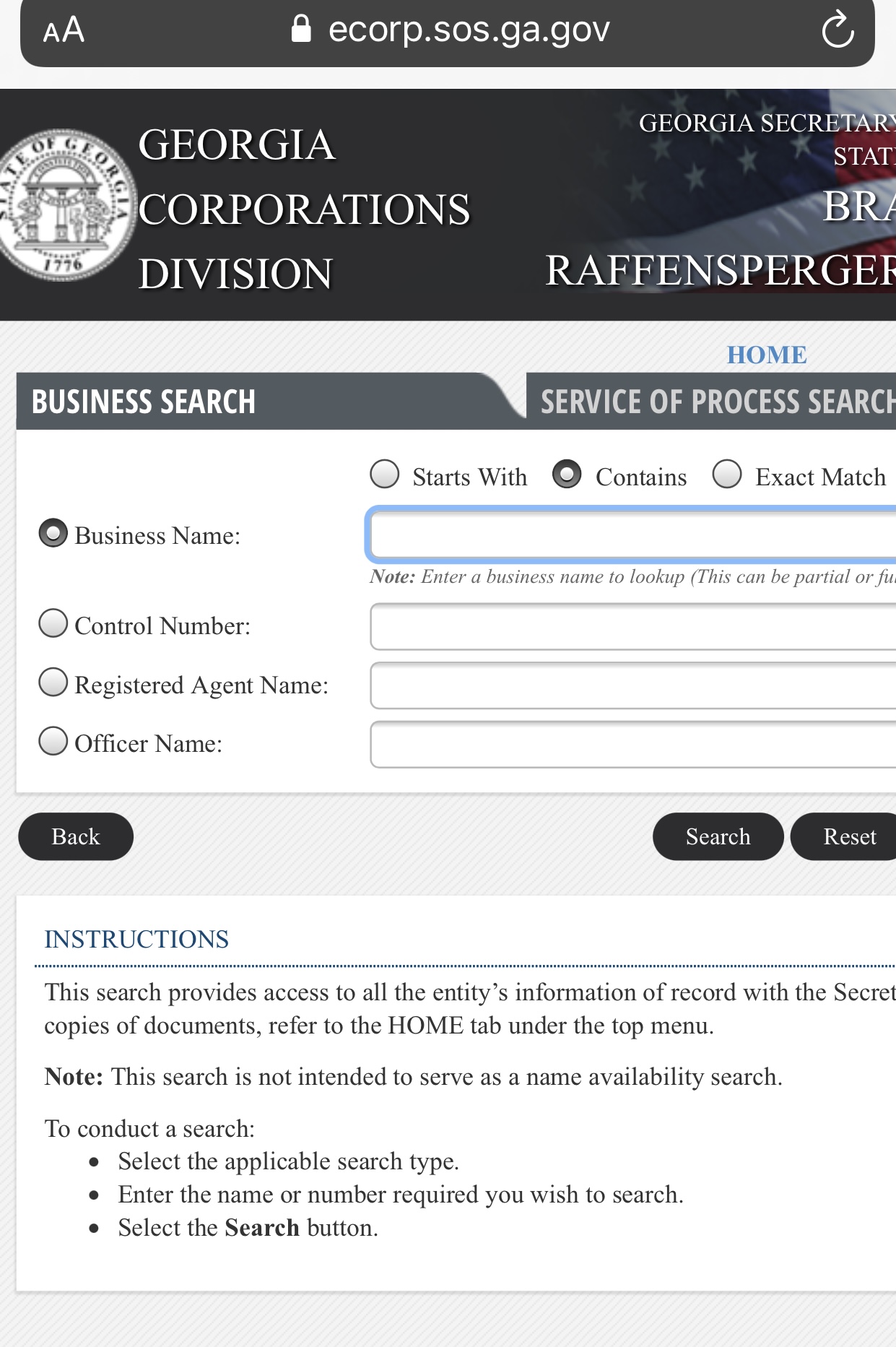Screen dimensions: 896x1347
Task: Click the INSTRUCTIONS heading
Action: point(136,939)
